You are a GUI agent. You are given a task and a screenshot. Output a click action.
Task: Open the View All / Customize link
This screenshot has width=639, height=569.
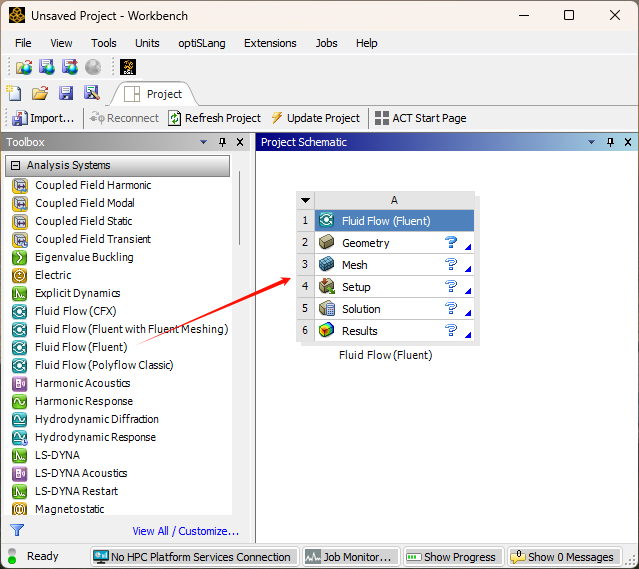pos(185,531)
